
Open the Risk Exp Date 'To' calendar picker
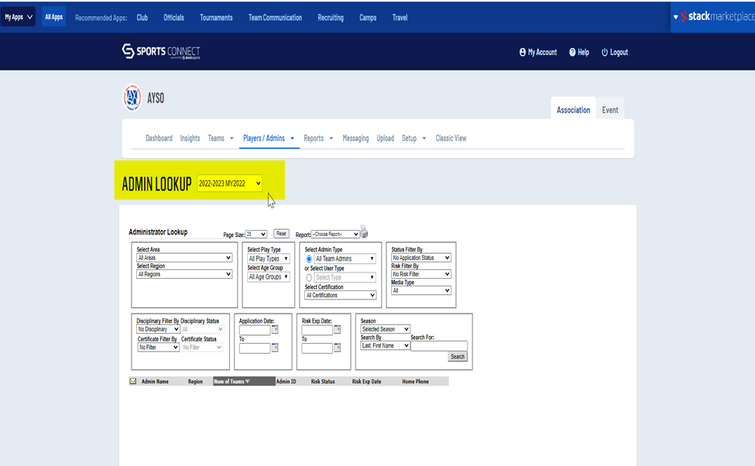coord(337,348)
